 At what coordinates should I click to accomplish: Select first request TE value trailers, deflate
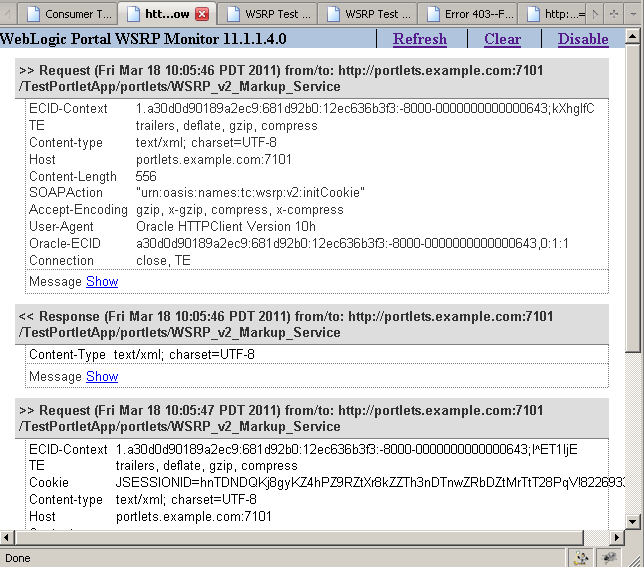pyautogui.click(x=227, y=126)
